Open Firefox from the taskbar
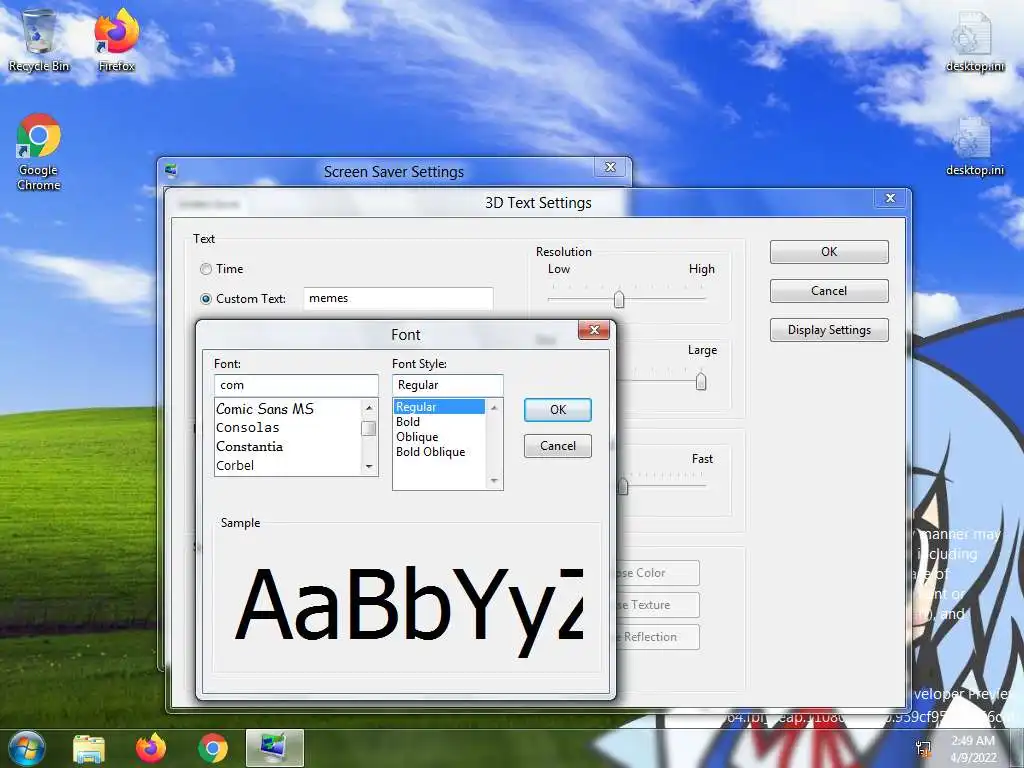Viewport: 1024px width, 768px height. pyautogui.click(x=151, y=748)
